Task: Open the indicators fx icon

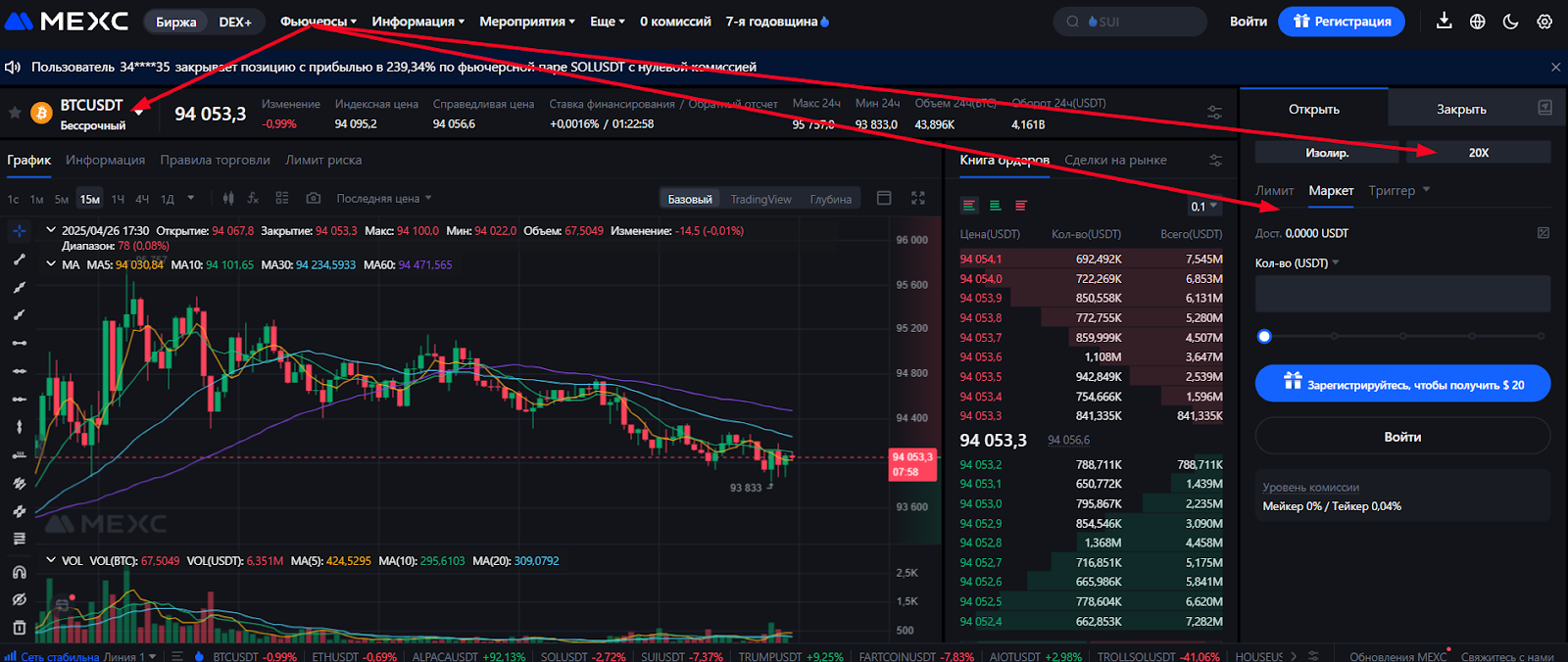Action: point(253,199)
